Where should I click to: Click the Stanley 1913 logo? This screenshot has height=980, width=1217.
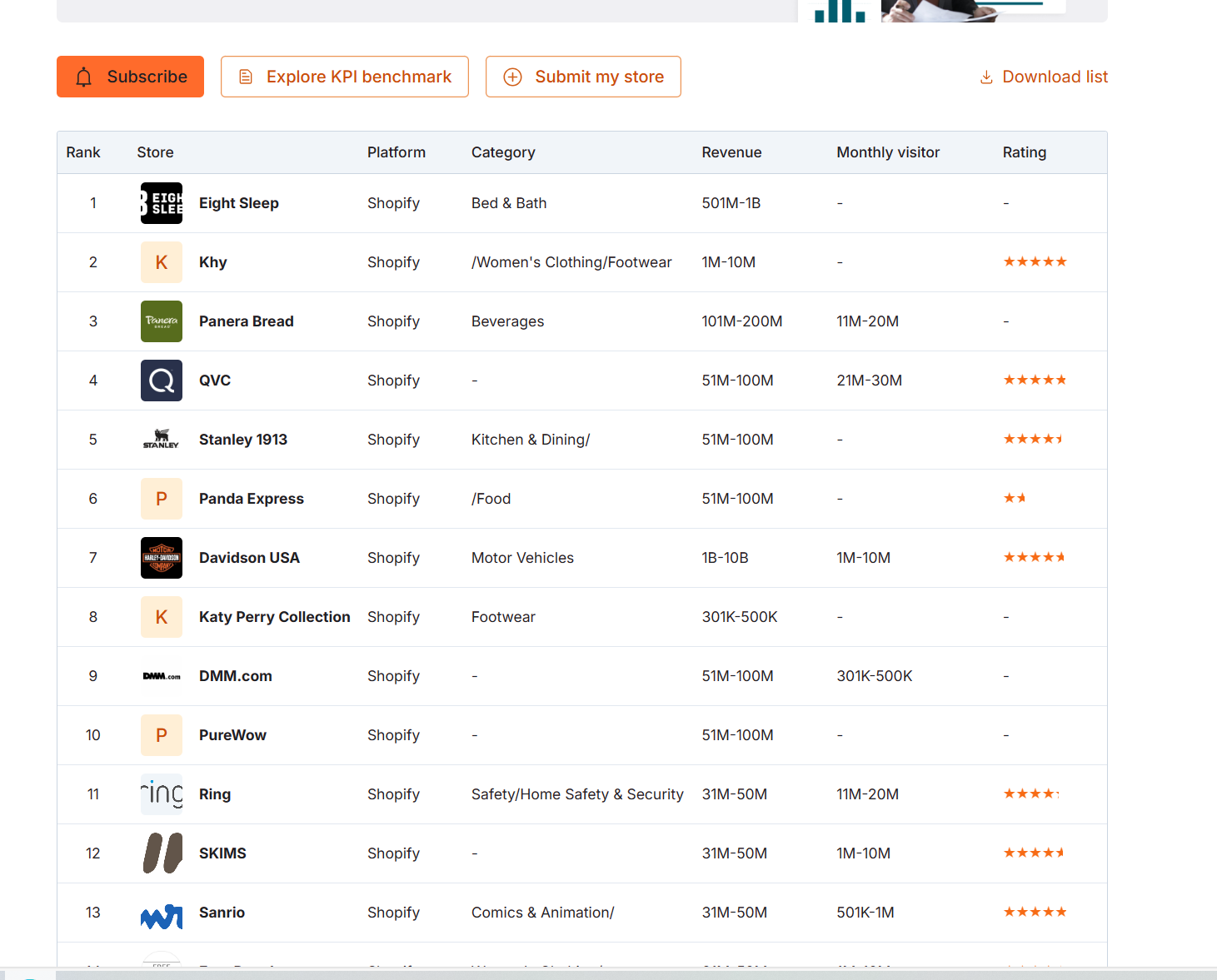(162, 440)
